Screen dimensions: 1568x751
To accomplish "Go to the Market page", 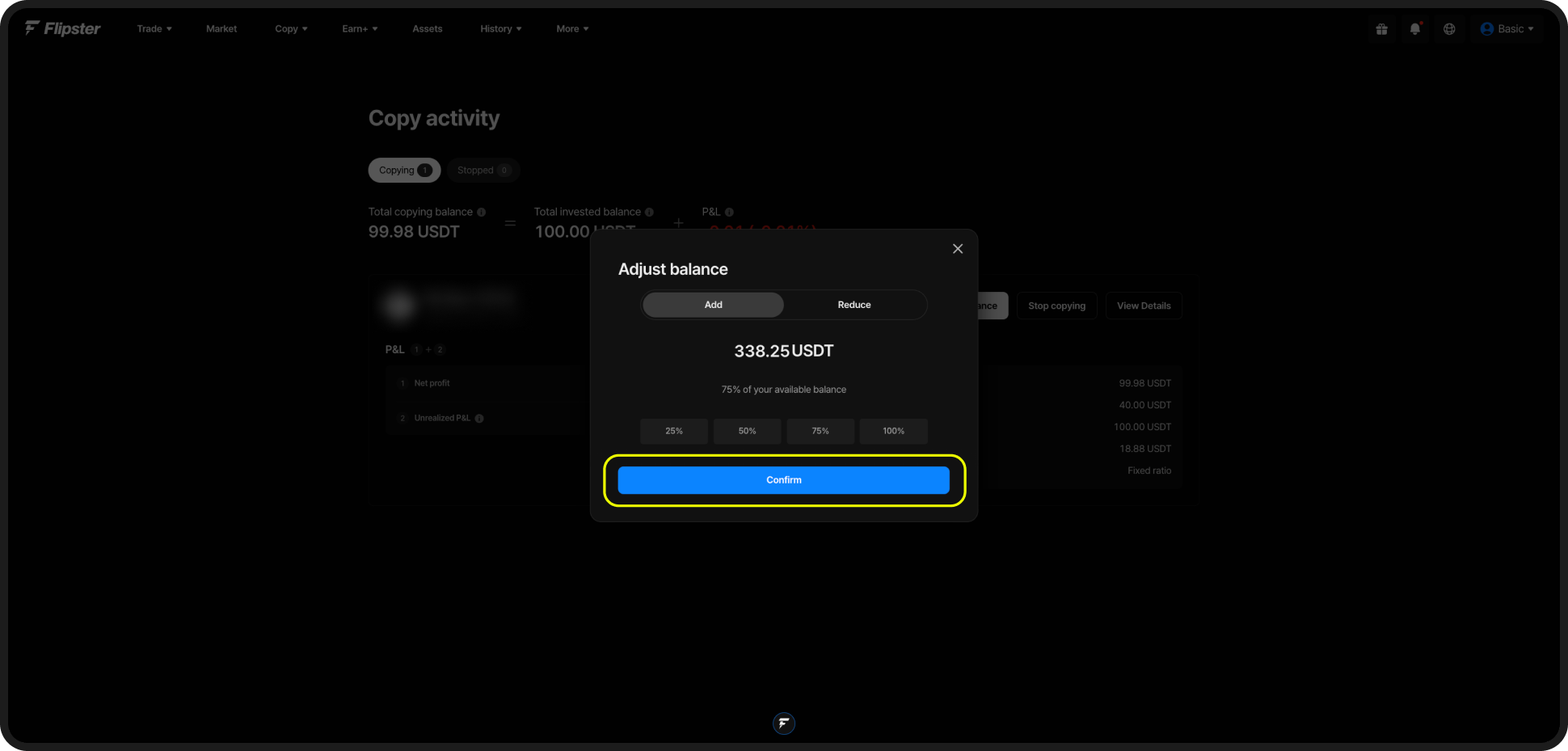I will pos(221,29).
